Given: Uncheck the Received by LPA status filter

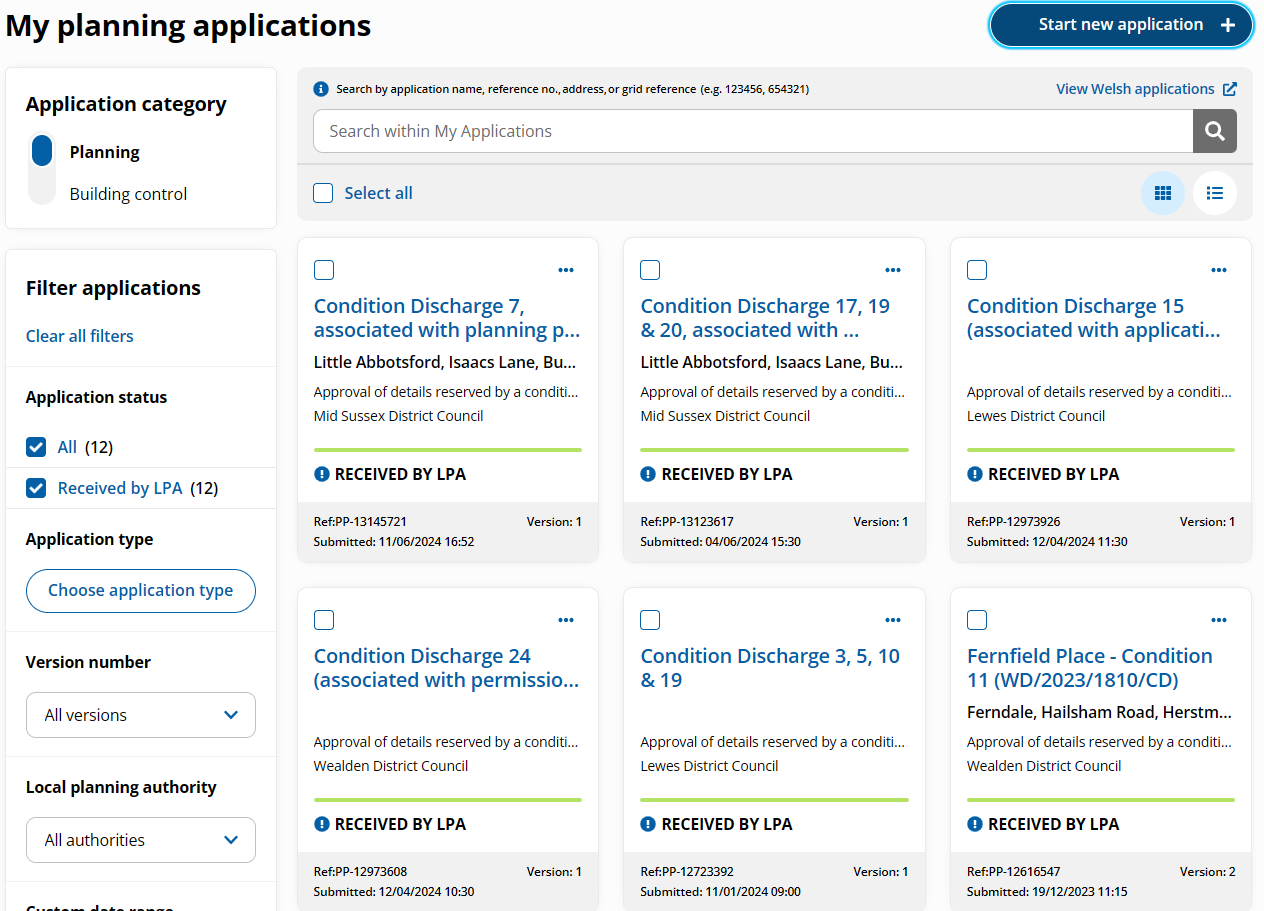Looking at the screenshot, I should (37, 488).
